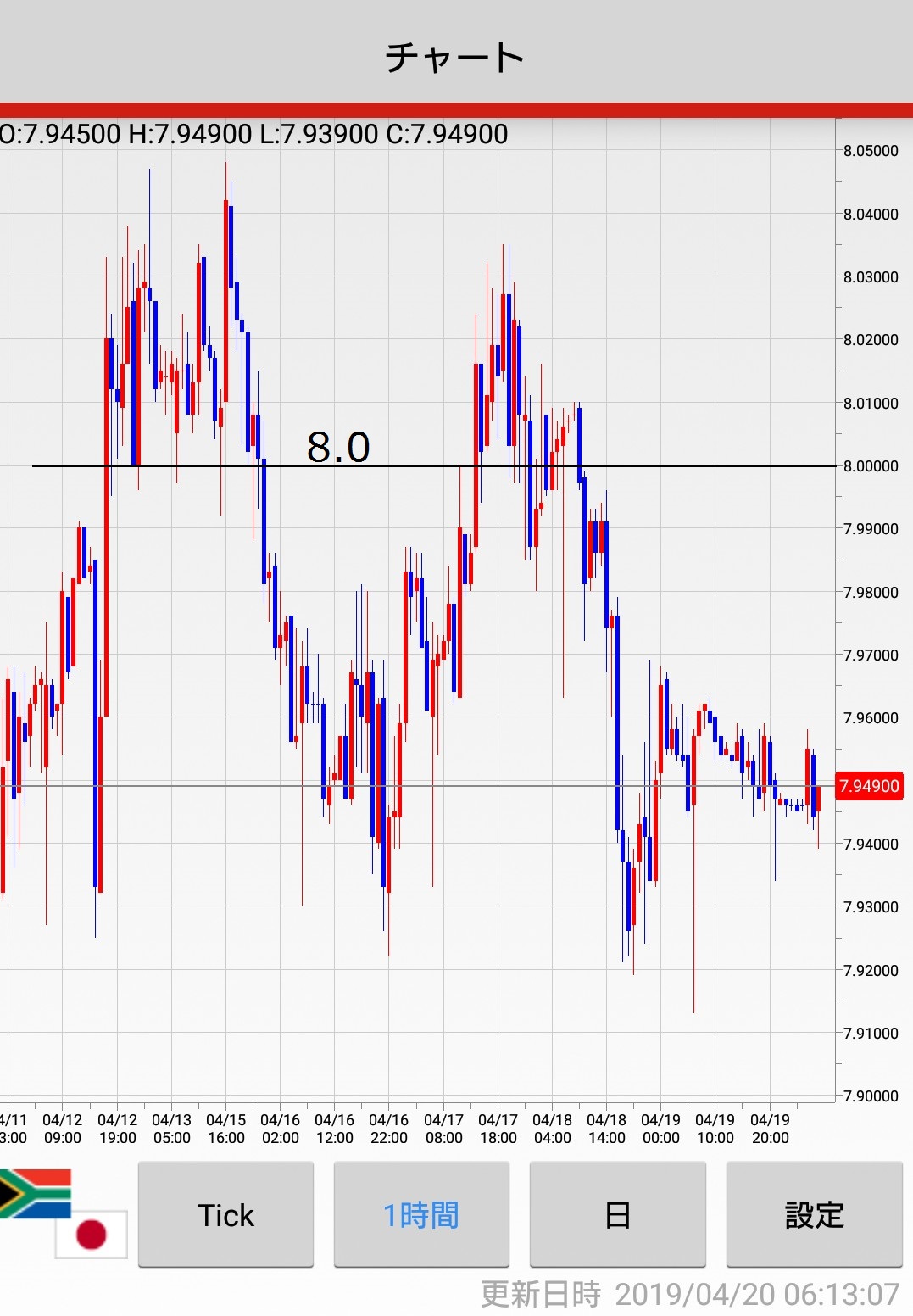Click the large 8.0 annotation label
Screen dimensions: 913x1316
pos(338,447)
